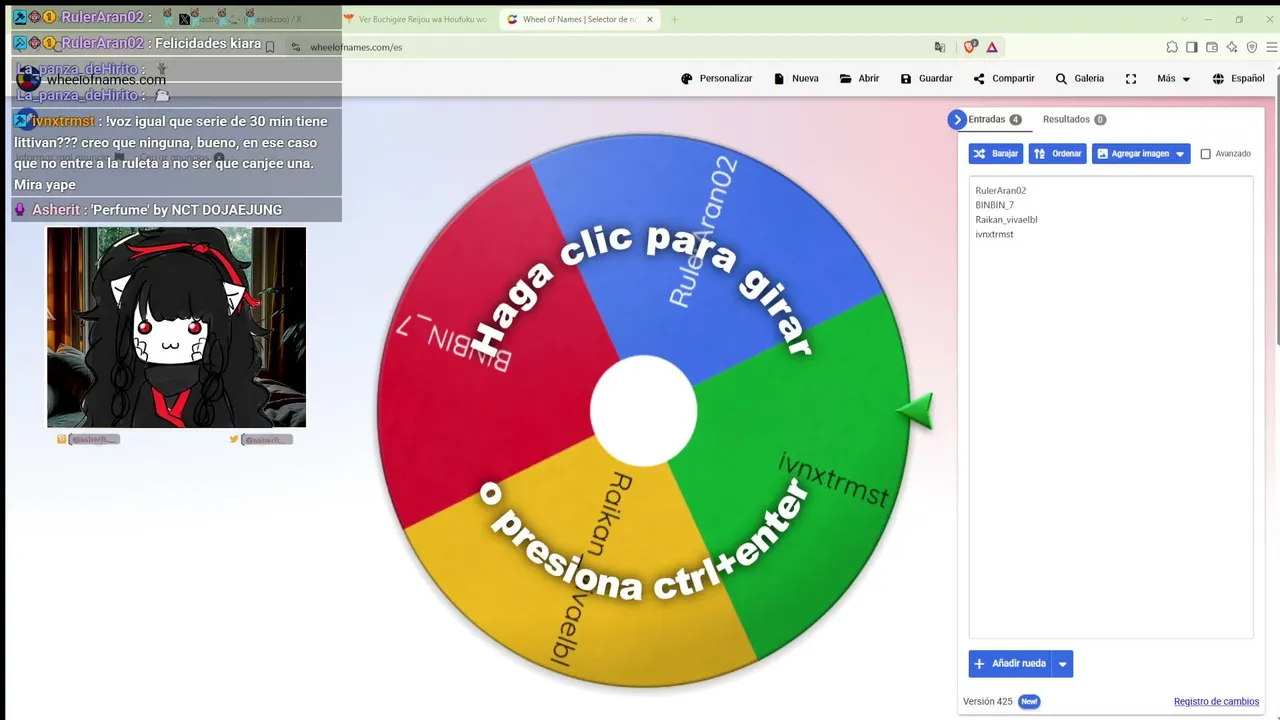Open the Galeria search

tap(1080, 78)
